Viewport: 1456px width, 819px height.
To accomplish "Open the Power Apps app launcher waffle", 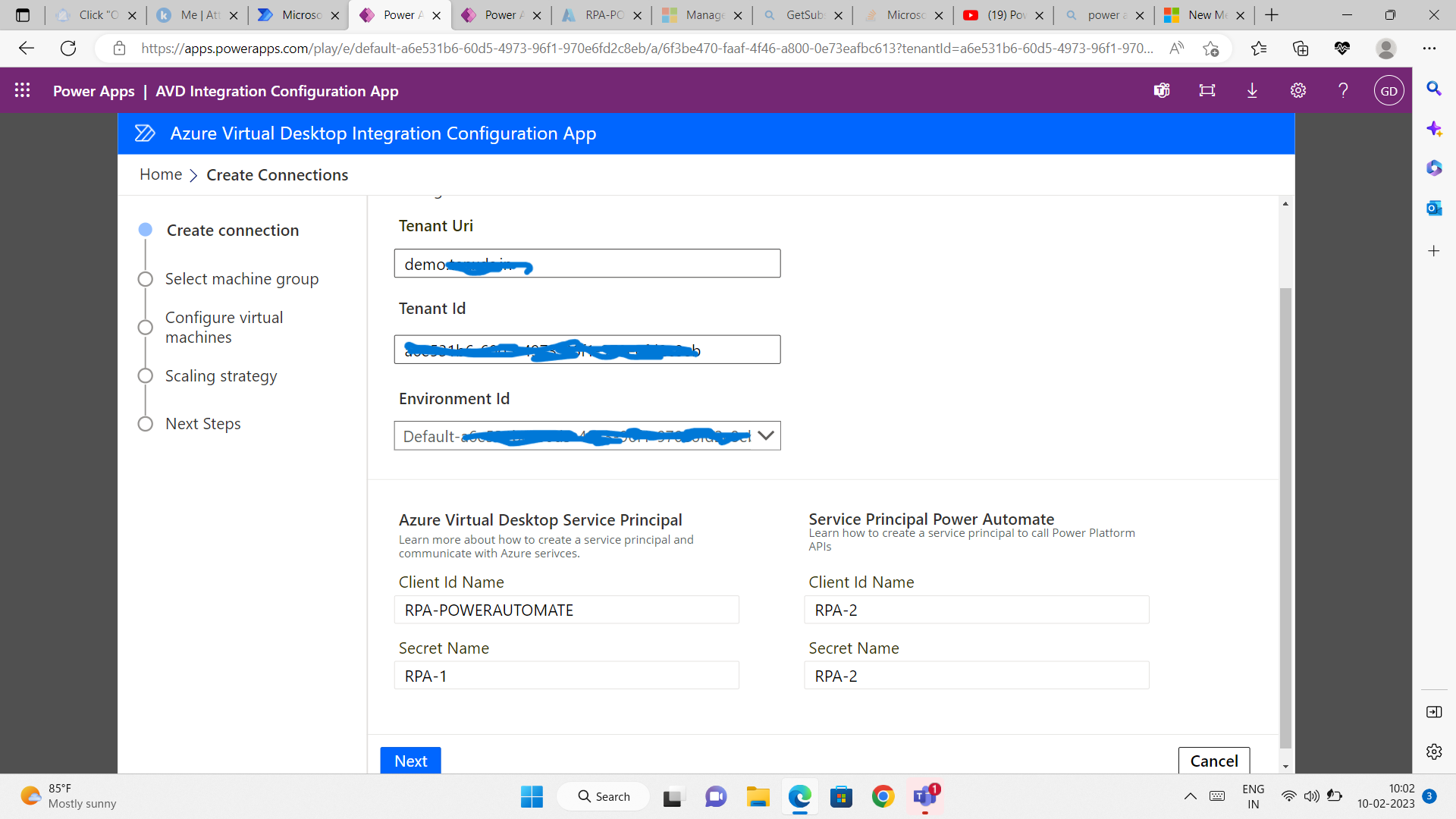I will (x=22, y=90).
